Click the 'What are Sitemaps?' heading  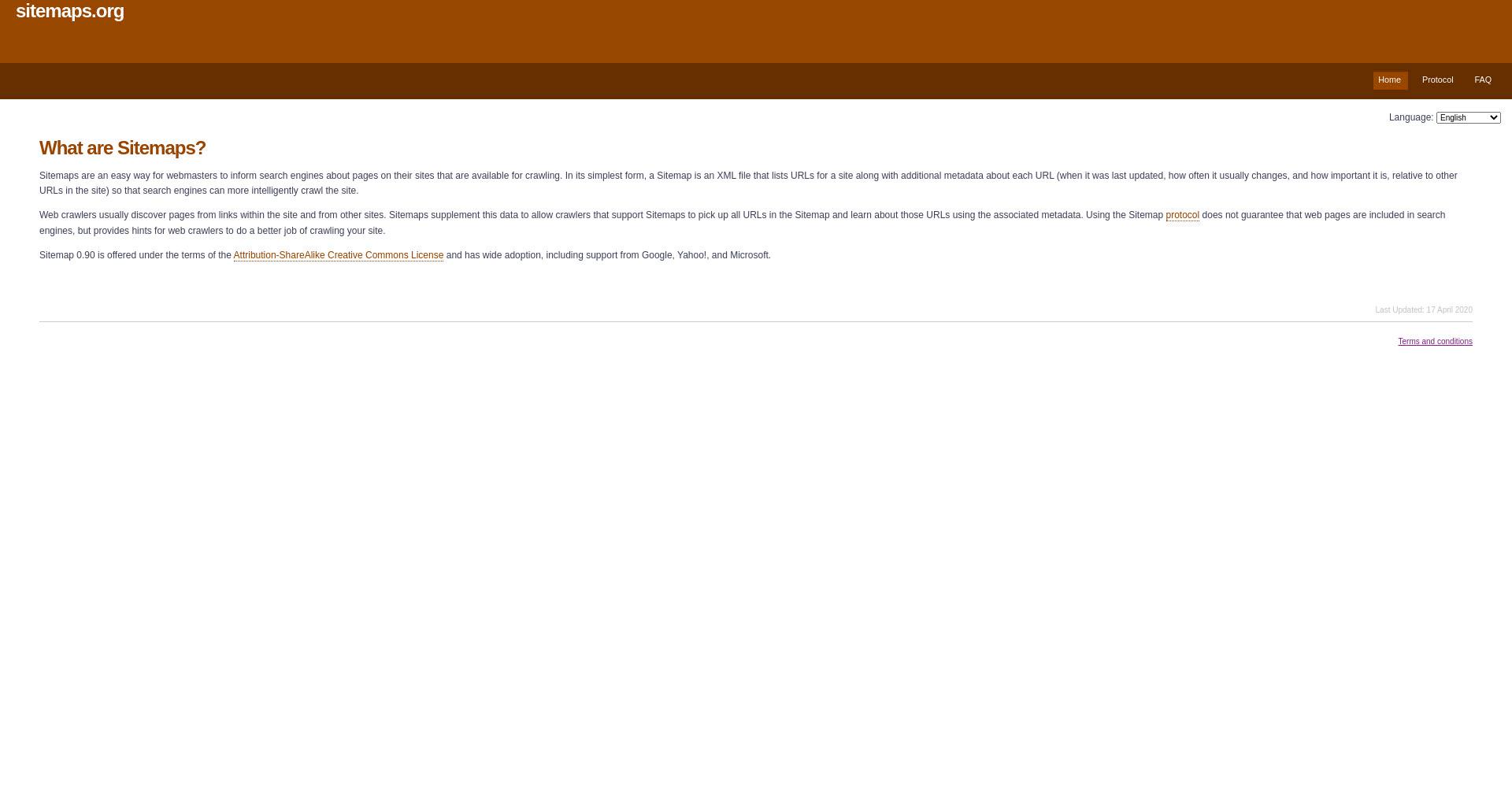(122, 148)
